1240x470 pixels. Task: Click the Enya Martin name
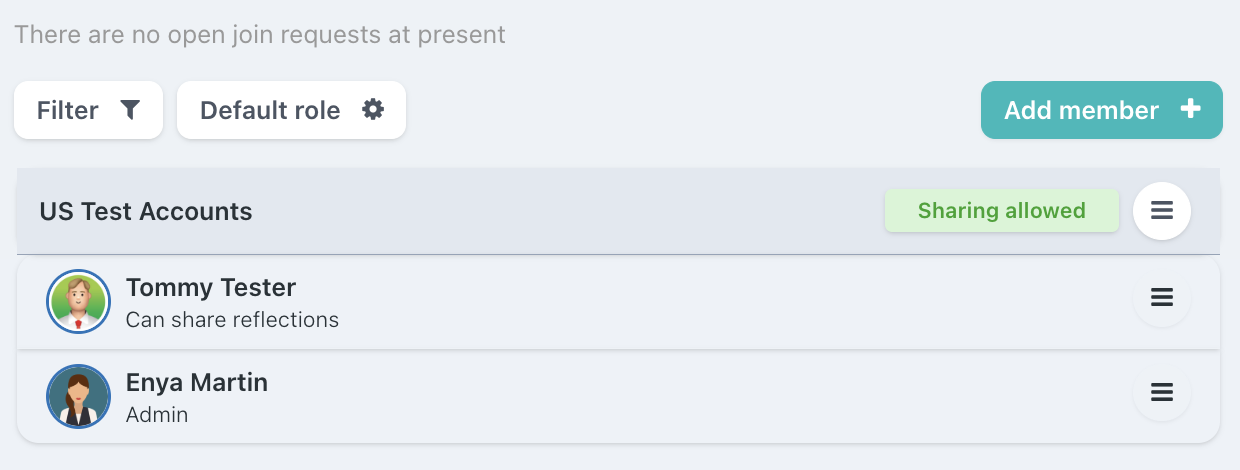point(197,382)
